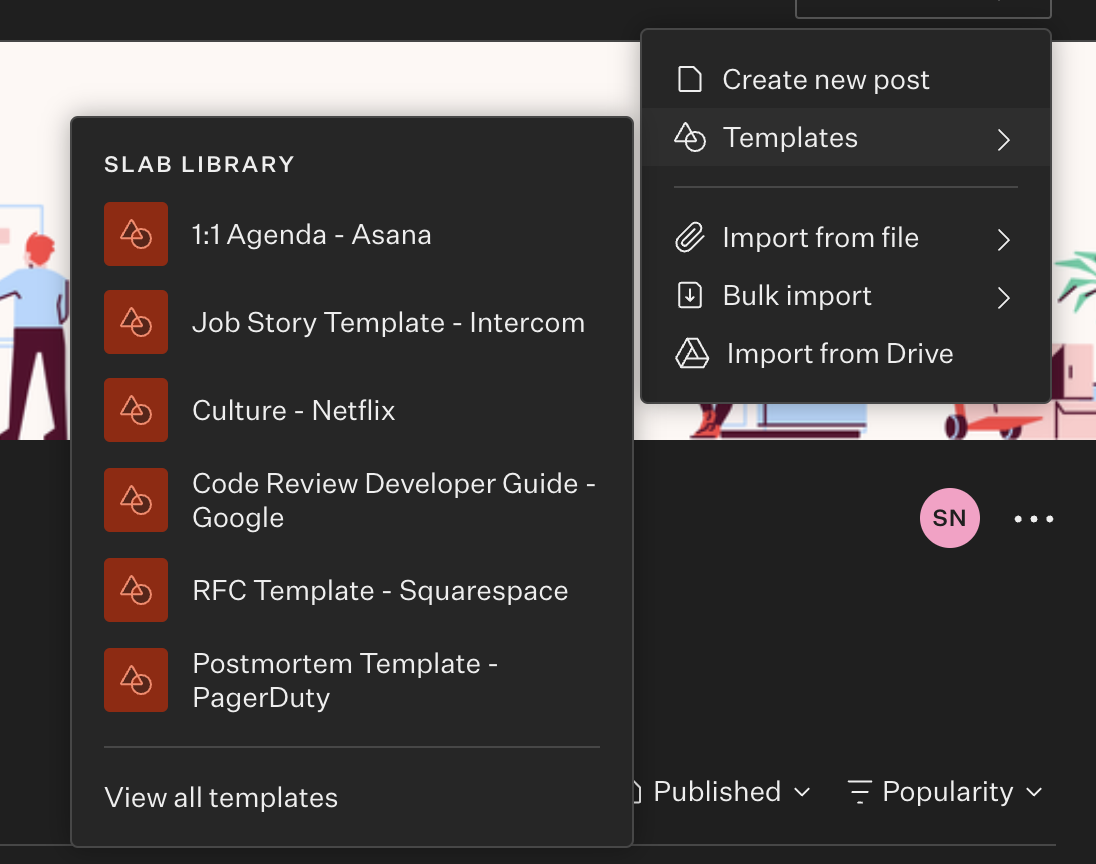1096x864 pixels.
Task: Click the 1:1 Agenda - Asana template icon
Action: point(136,235)
